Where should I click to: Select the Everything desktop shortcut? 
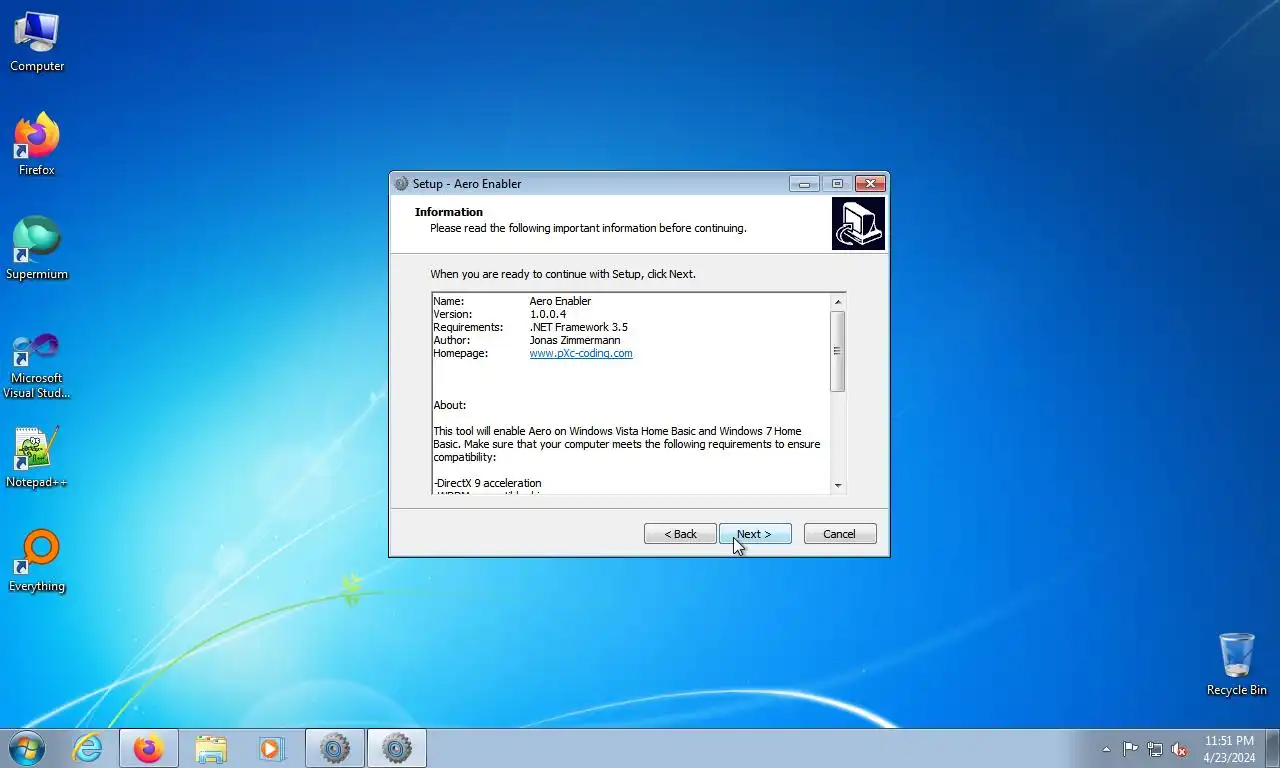click(x=37, y=561)
